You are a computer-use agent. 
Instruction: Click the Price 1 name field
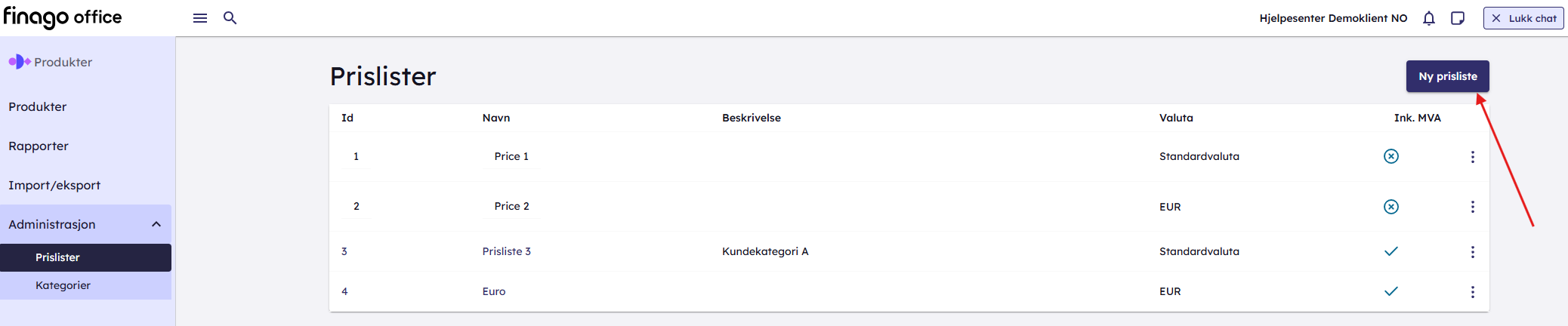coord(511,156)
